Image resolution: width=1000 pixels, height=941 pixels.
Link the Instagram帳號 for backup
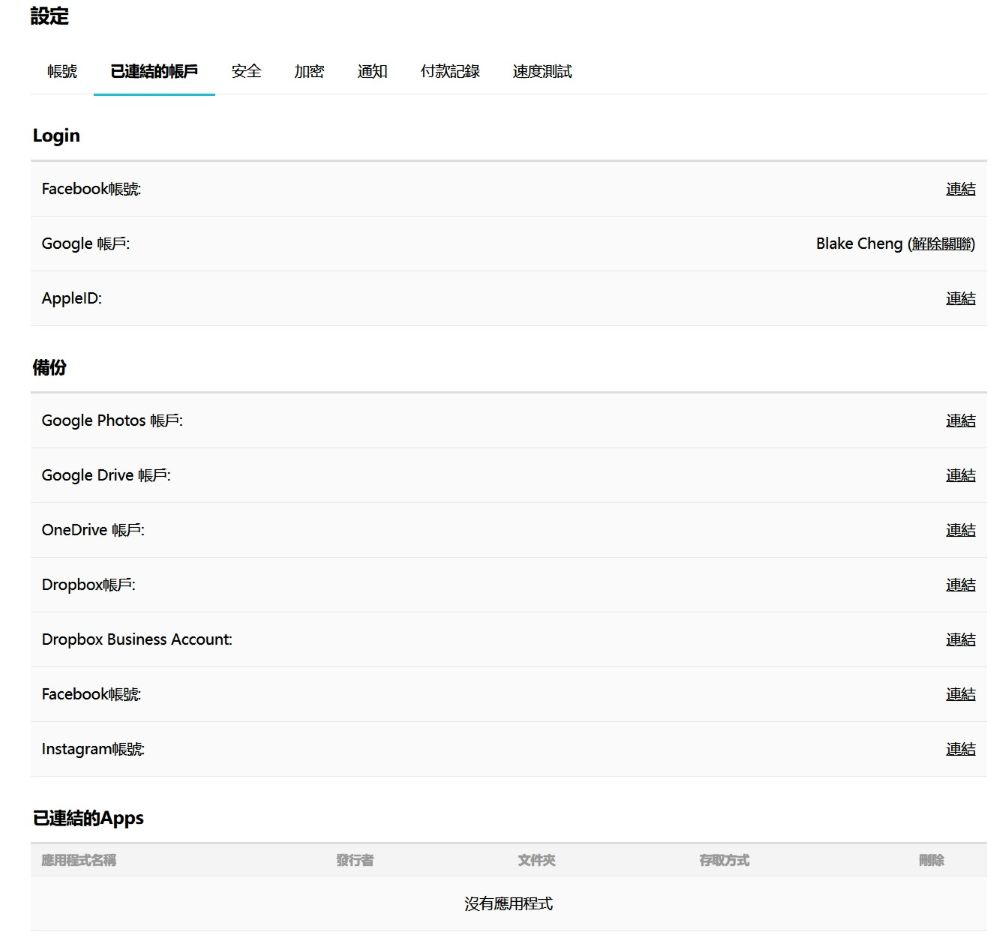click(960, 749)
